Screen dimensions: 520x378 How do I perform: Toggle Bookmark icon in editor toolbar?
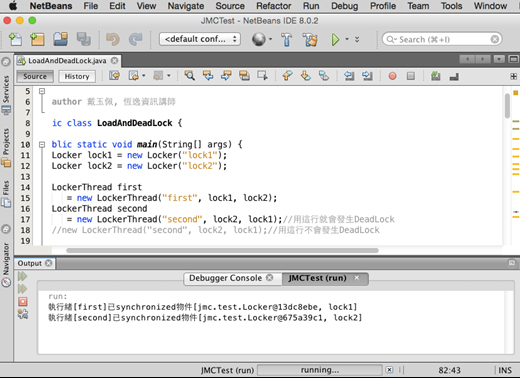coord(324,76)
